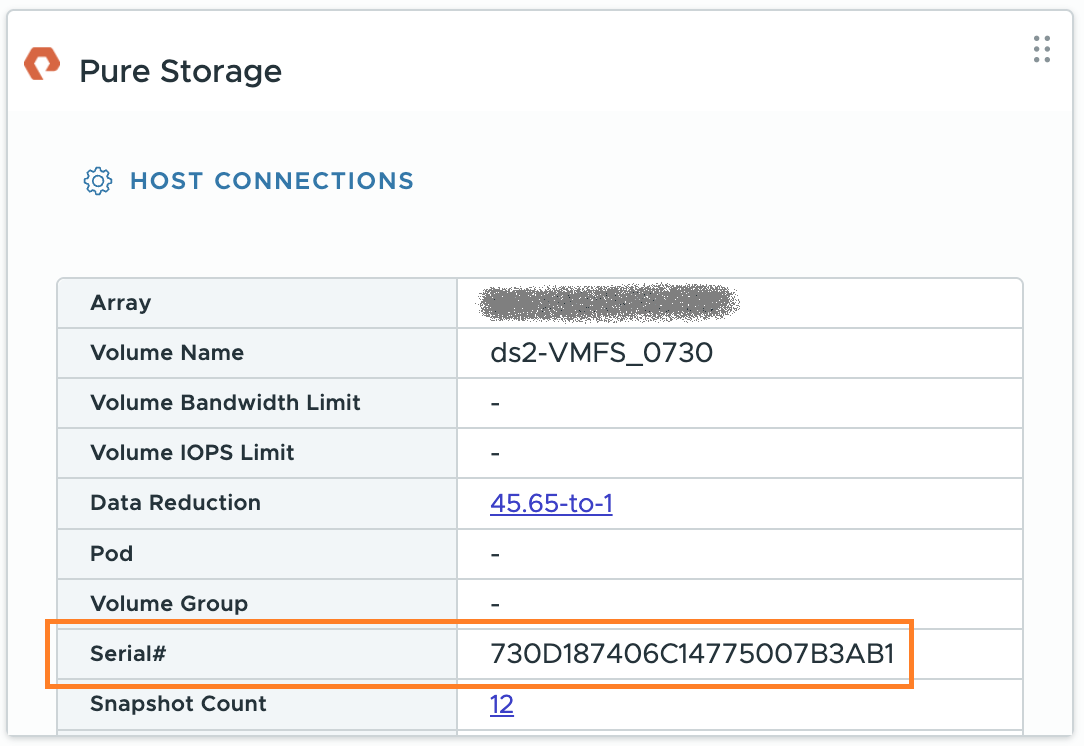
Task: Click the orange Pure Storage square emblem
Action: click(x=41, y=63)
